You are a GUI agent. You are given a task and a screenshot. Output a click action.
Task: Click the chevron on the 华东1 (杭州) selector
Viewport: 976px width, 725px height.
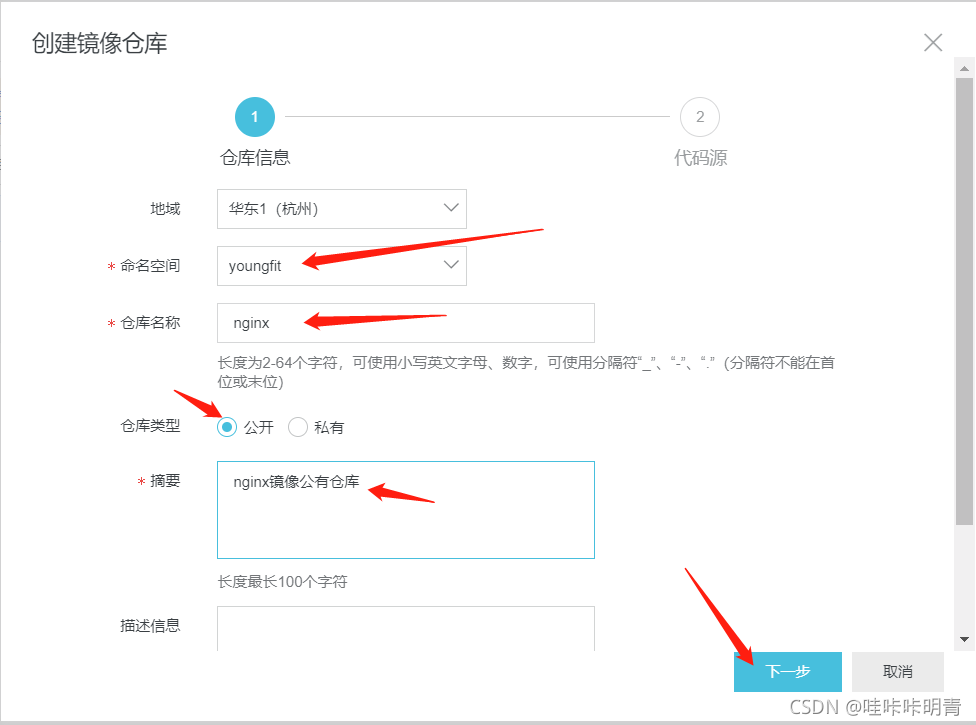452,208
